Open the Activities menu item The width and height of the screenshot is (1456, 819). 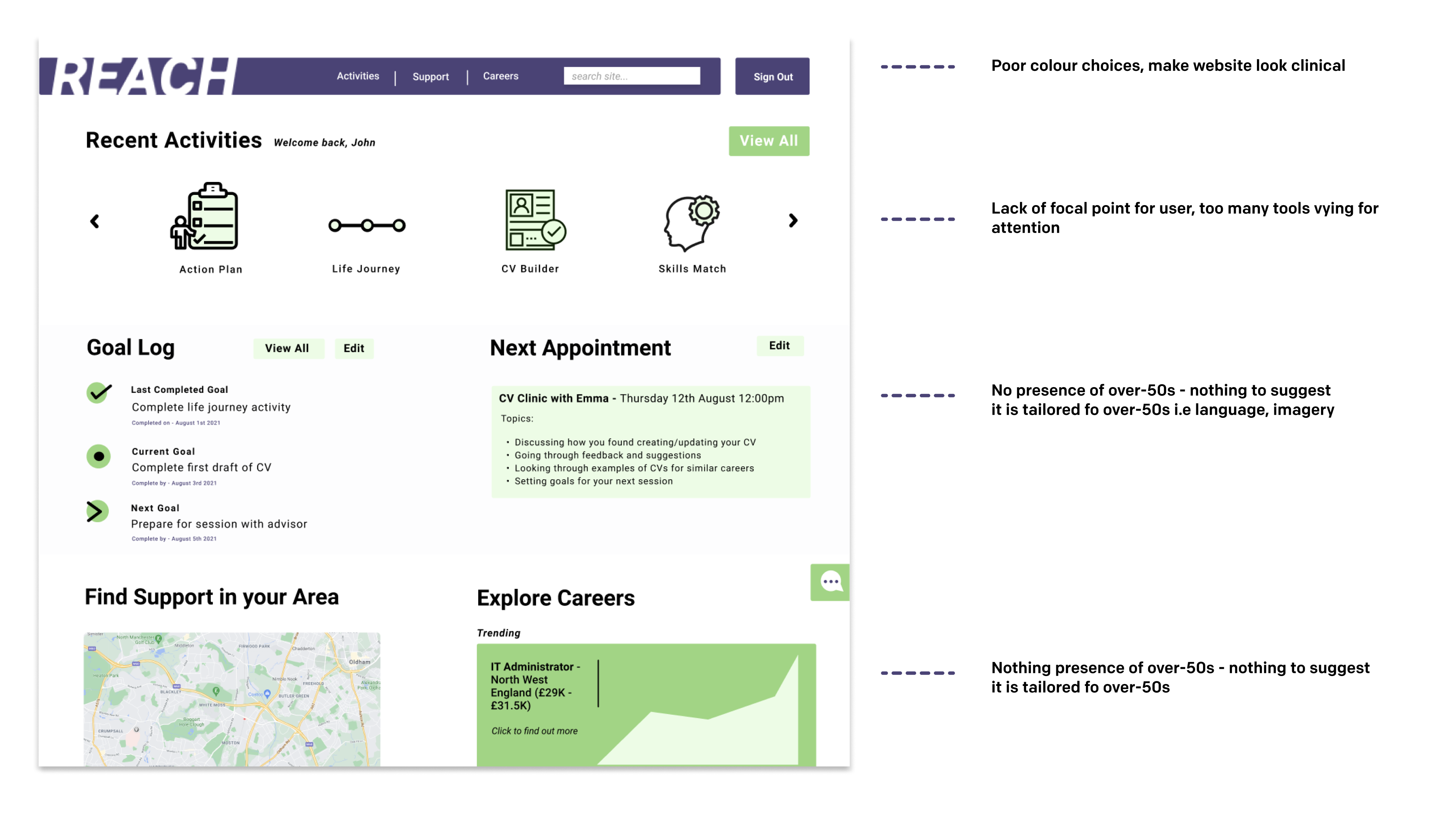pyautogui.click(x=358, y=76)
